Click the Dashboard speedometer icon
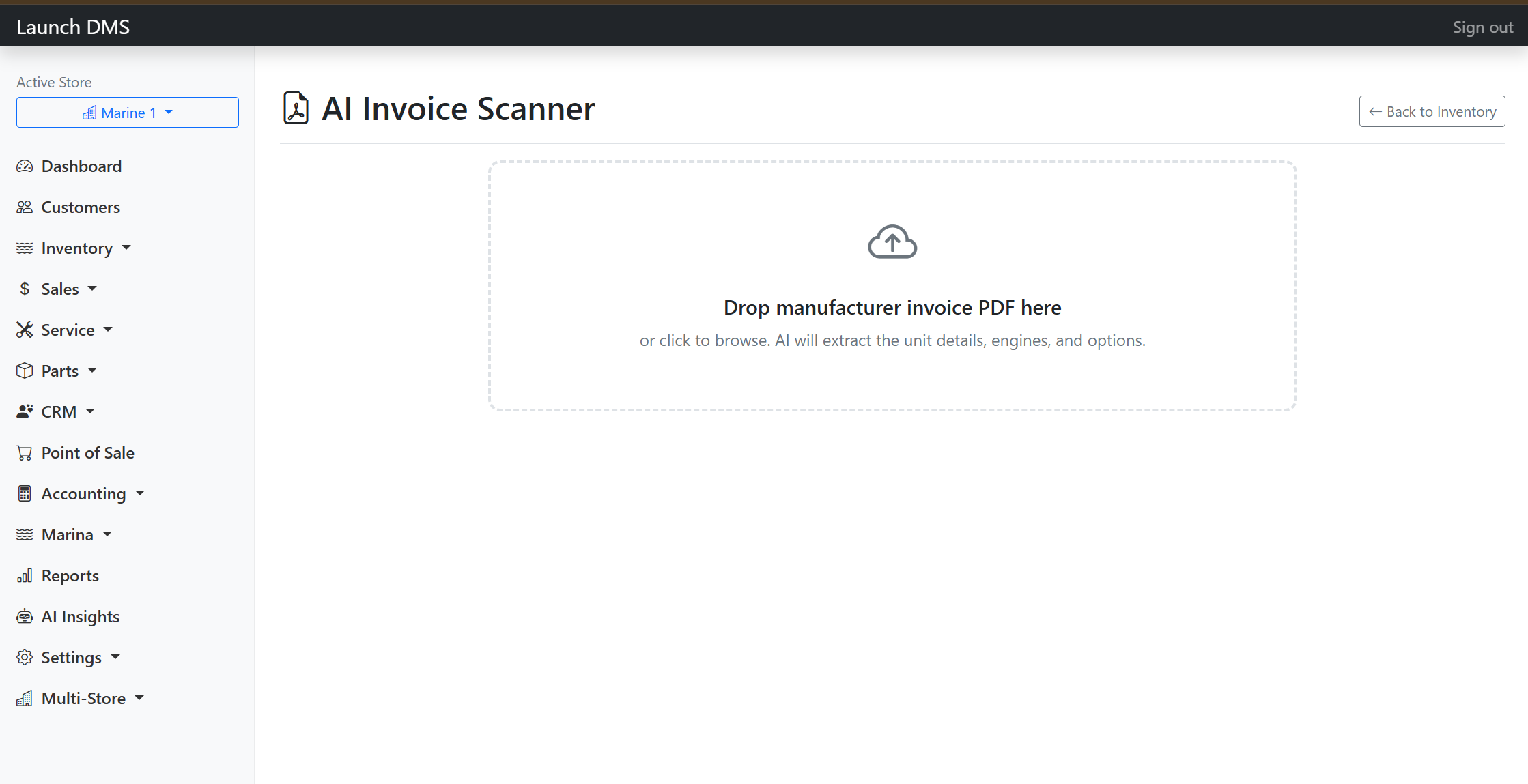1528x784 pixels. tap(25, 166)
